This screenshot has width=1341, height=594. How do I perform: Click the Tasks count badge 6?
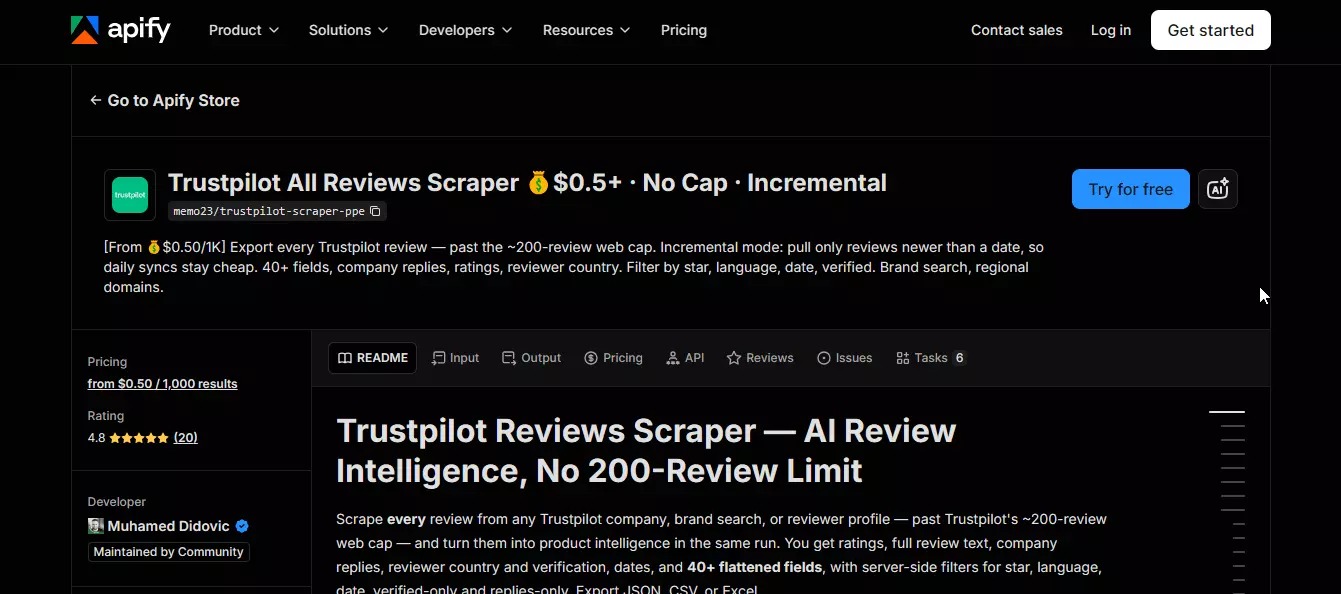coord(959,358)
